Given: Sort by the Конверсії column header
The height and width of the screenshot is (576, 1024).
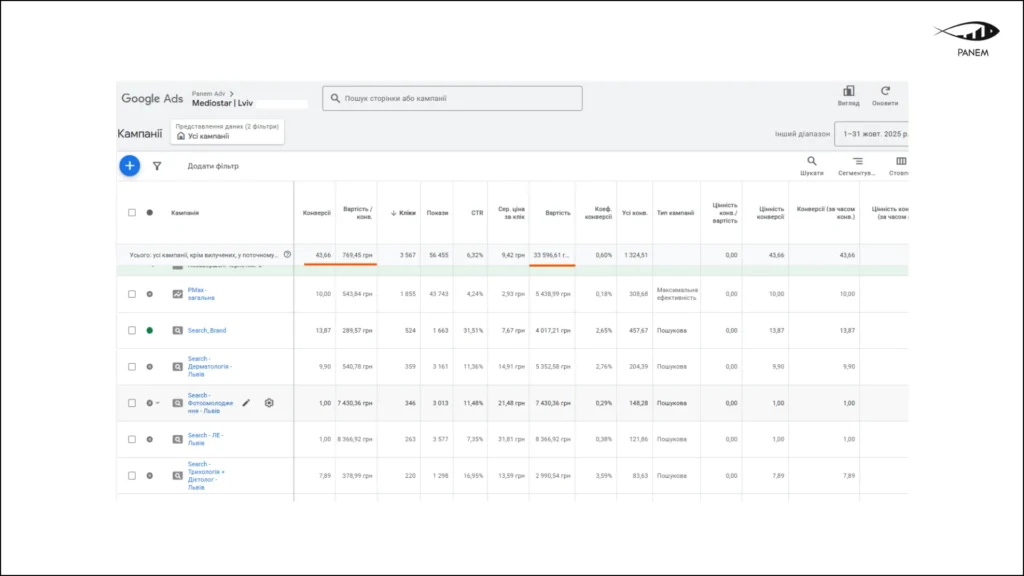Looking at the screenshot, I should pyautogui.click(x=317, y=213).
